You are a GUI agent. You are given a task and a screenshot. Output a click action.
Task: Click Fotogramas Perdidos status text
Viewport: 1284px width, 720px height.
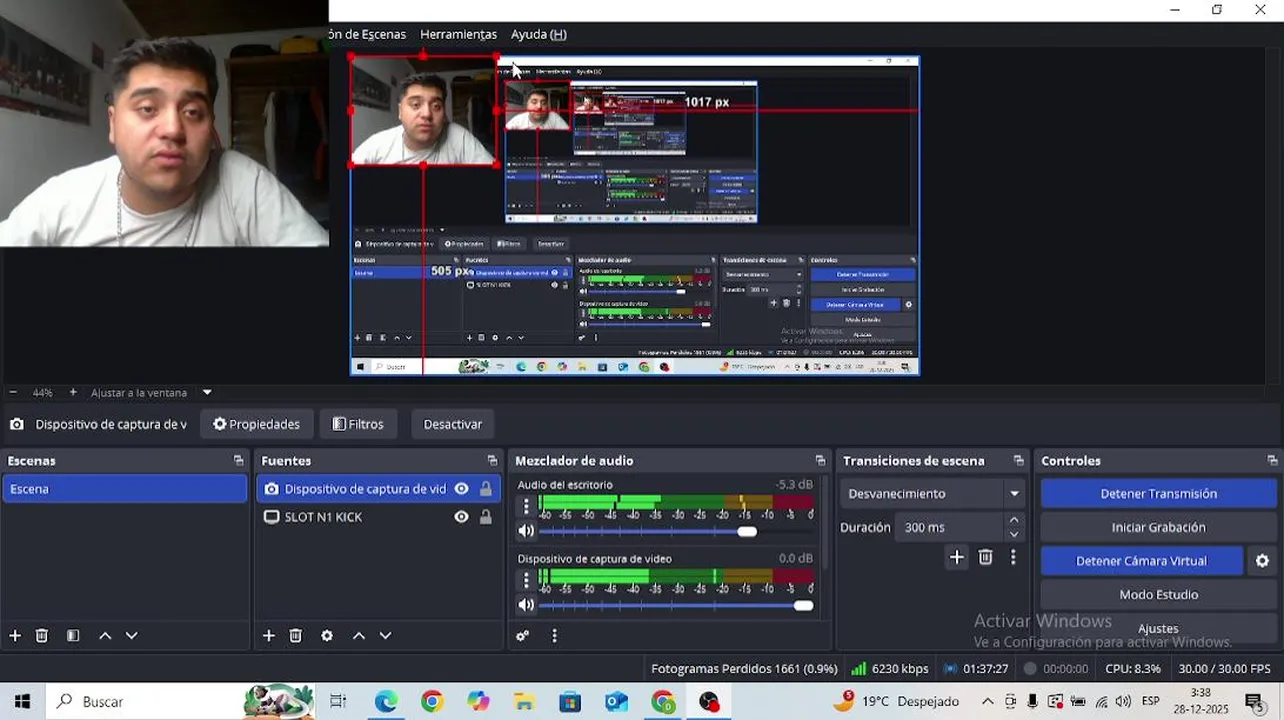[x=744, y=669]
